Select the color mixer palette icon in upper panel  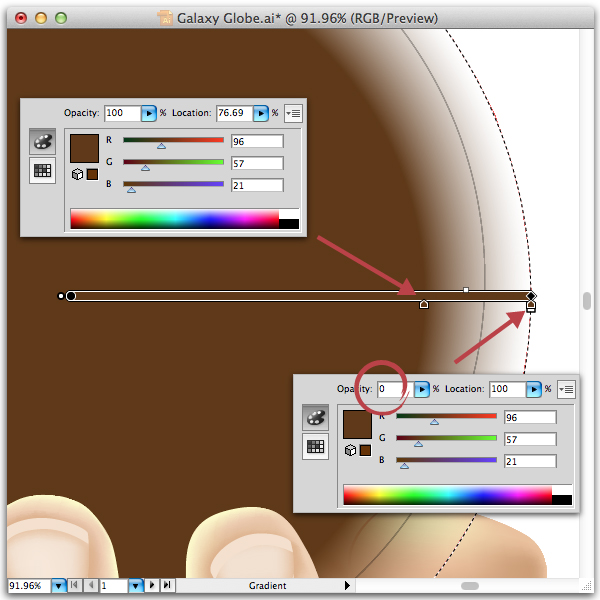click(x=42, y=142)
